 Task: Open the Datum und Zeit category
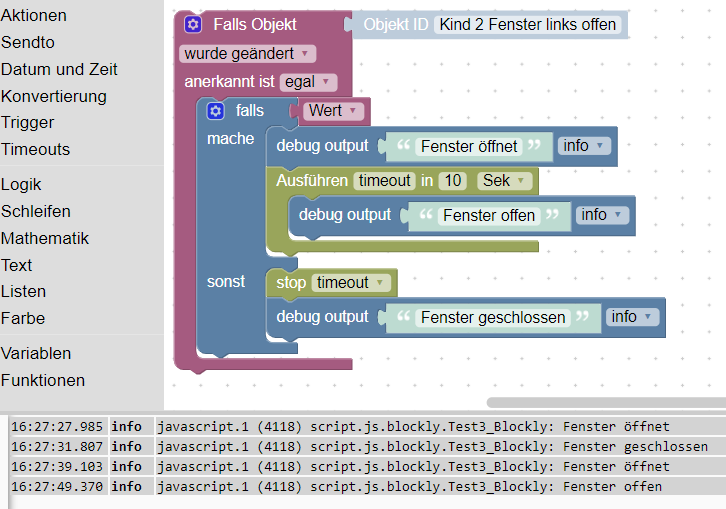point(59,69)
